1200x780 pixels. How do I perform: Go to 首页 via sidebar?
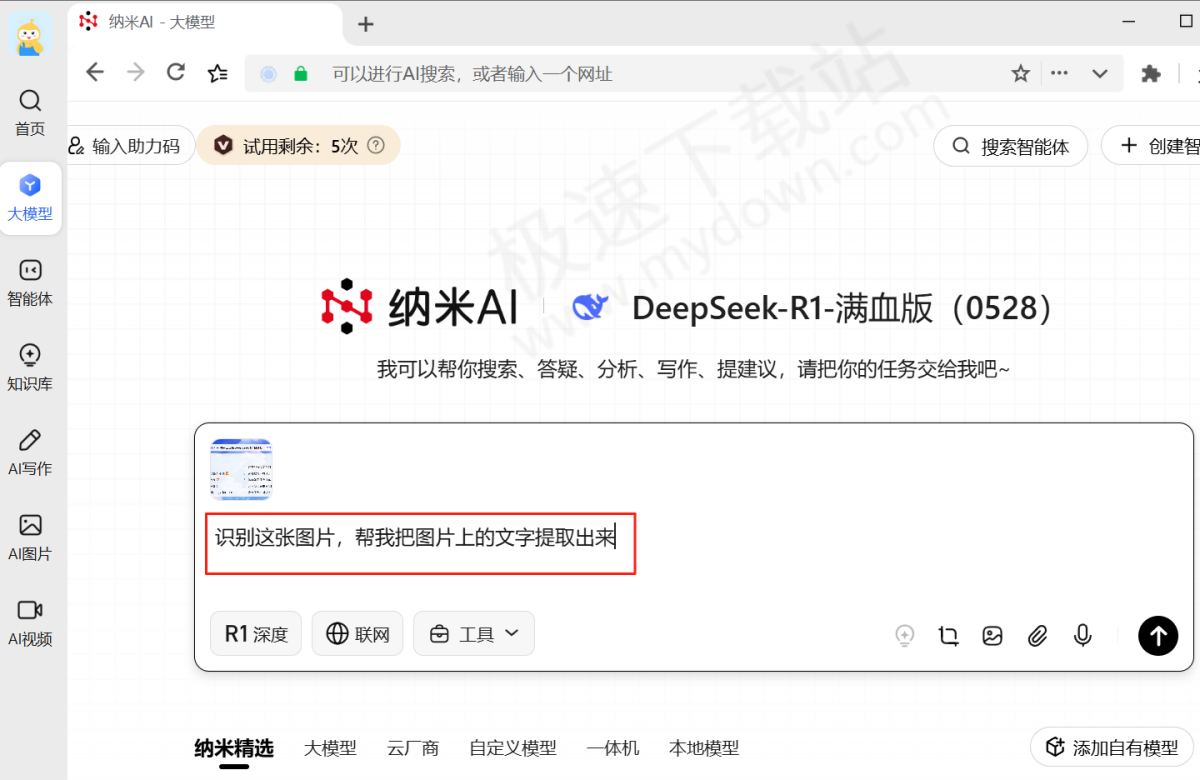pos(30,110)
